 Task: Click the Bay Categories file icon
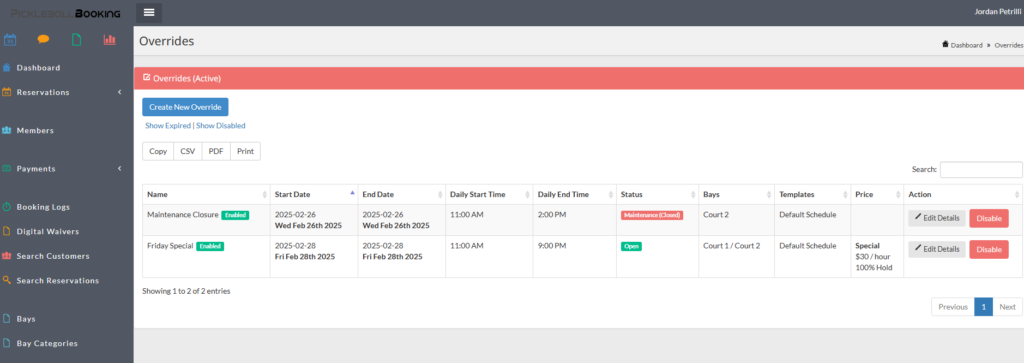(x=7, y=343)
